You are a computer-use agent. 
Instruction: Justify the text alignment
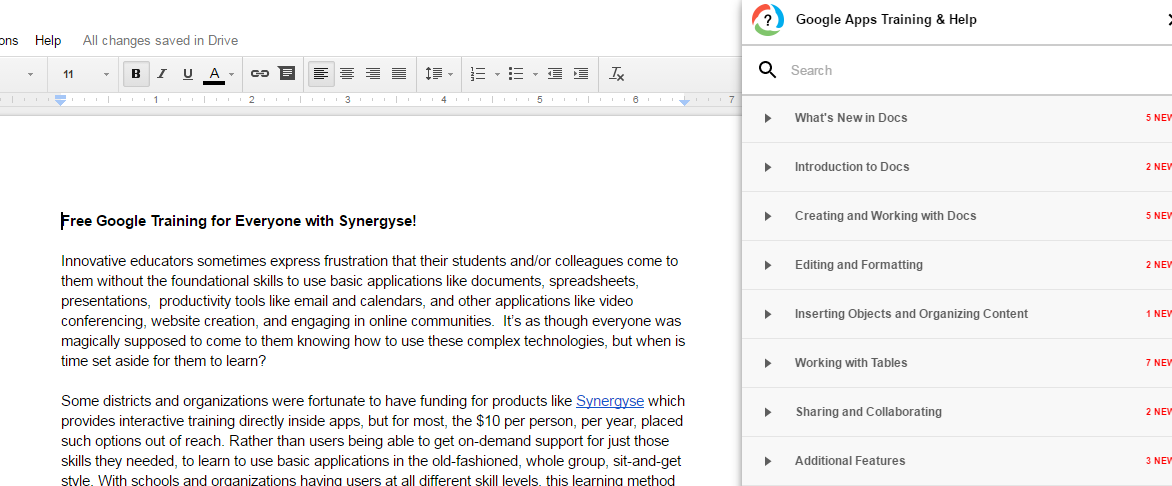(399, 74)
